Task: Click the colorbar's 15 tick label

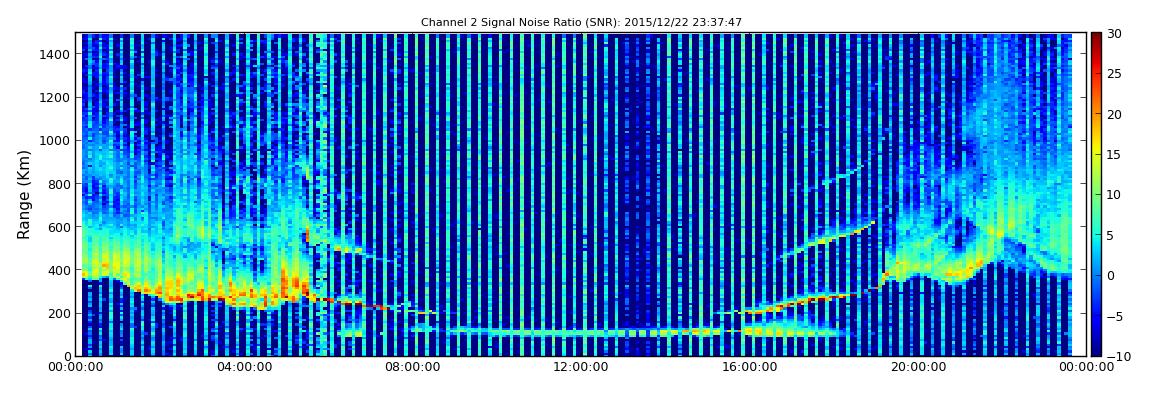Action: pos(1114,155)
